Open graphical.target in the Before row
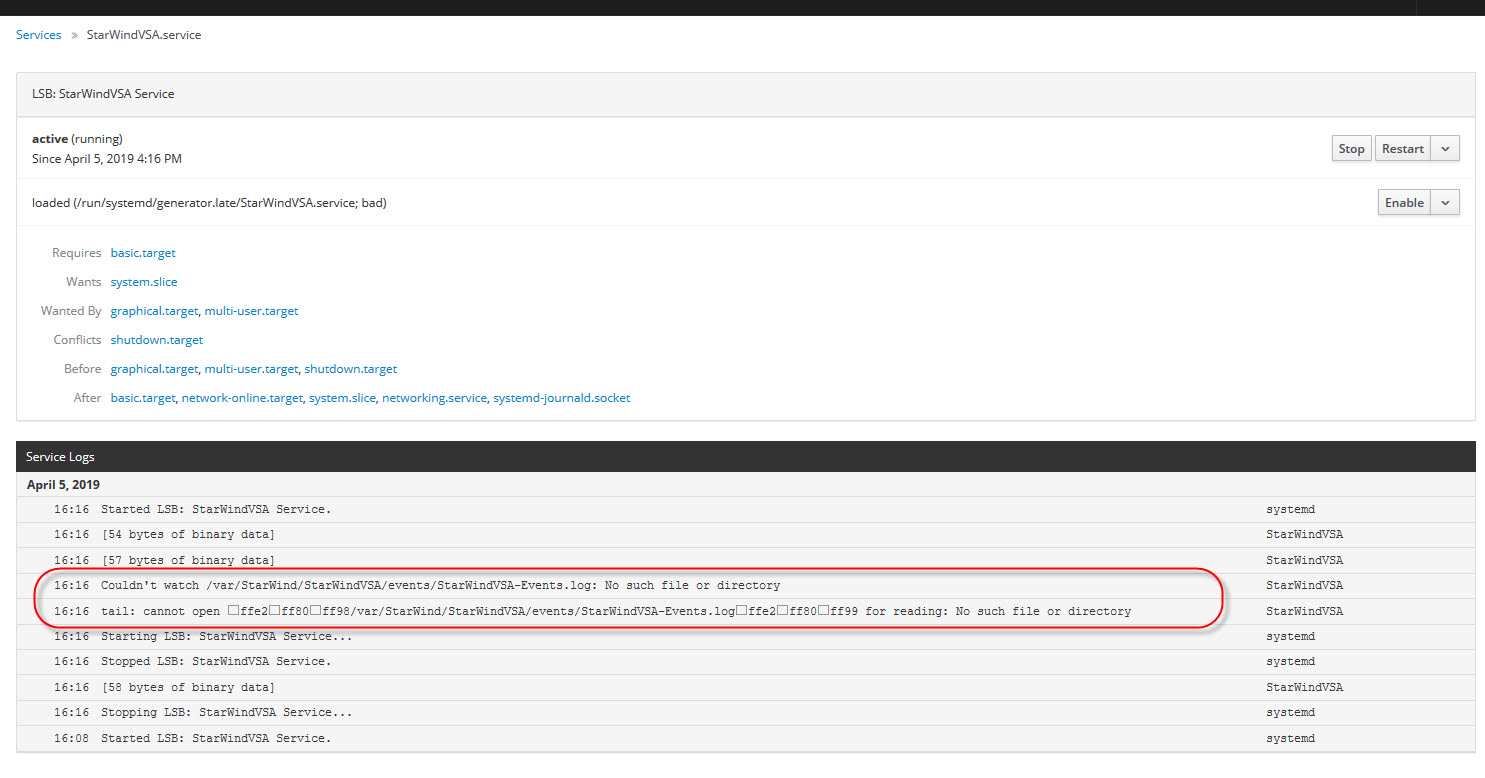Screen dimensions: 1485x778 154,369
